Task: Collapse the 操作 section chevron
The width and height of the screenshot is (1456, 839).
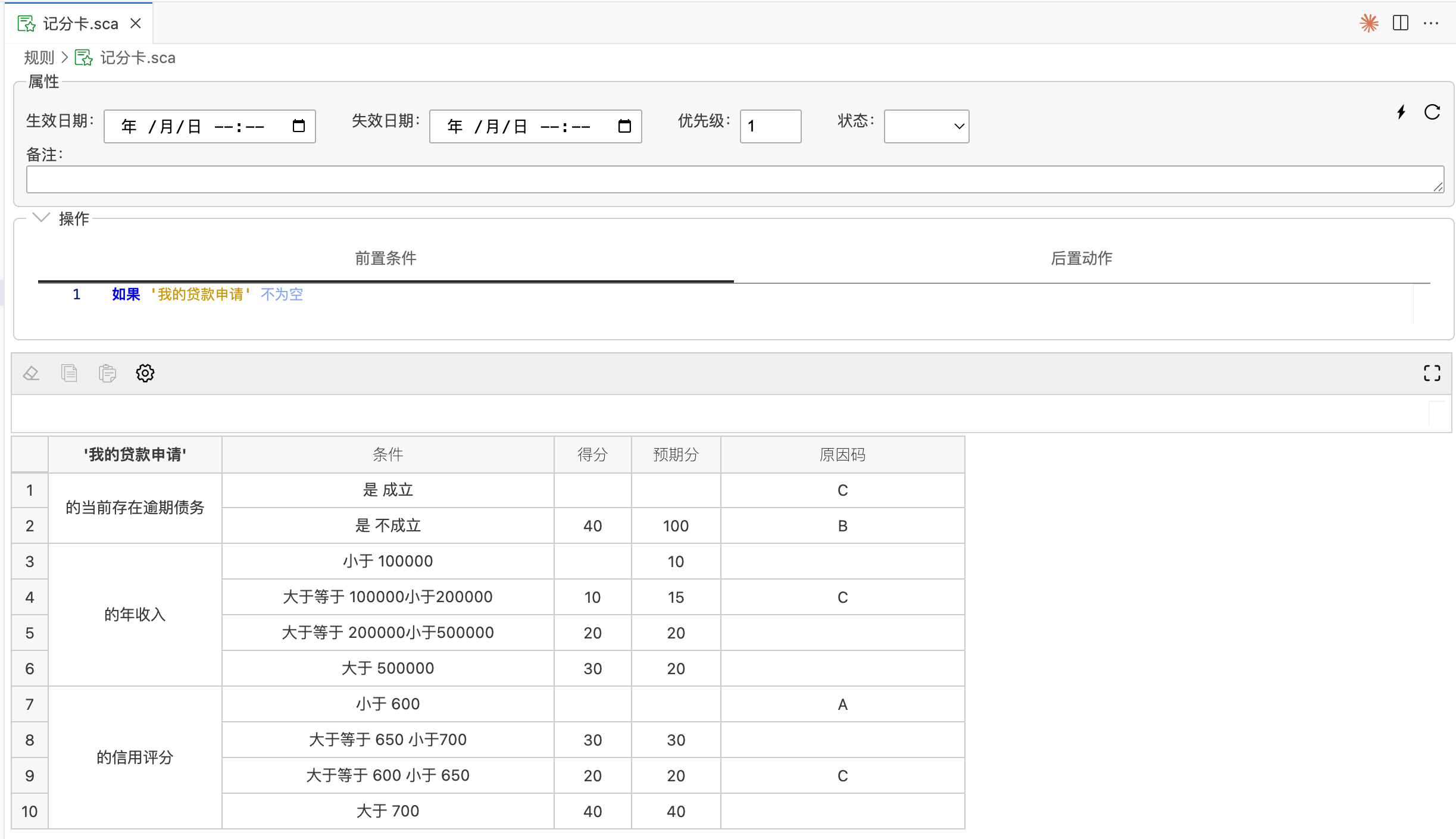Action: point(41,218)
